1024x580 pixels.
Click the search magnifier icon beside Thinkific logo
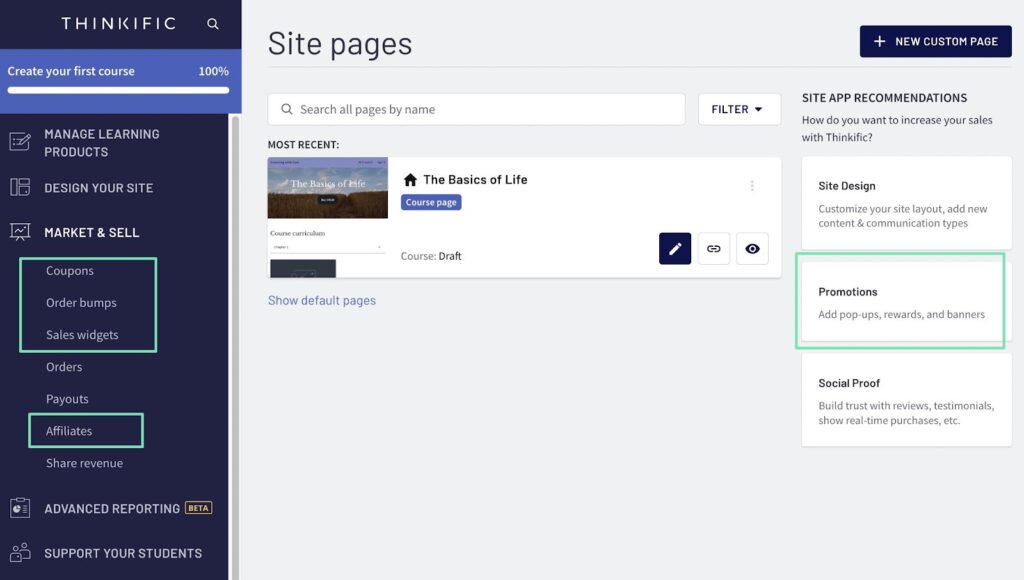212,24
